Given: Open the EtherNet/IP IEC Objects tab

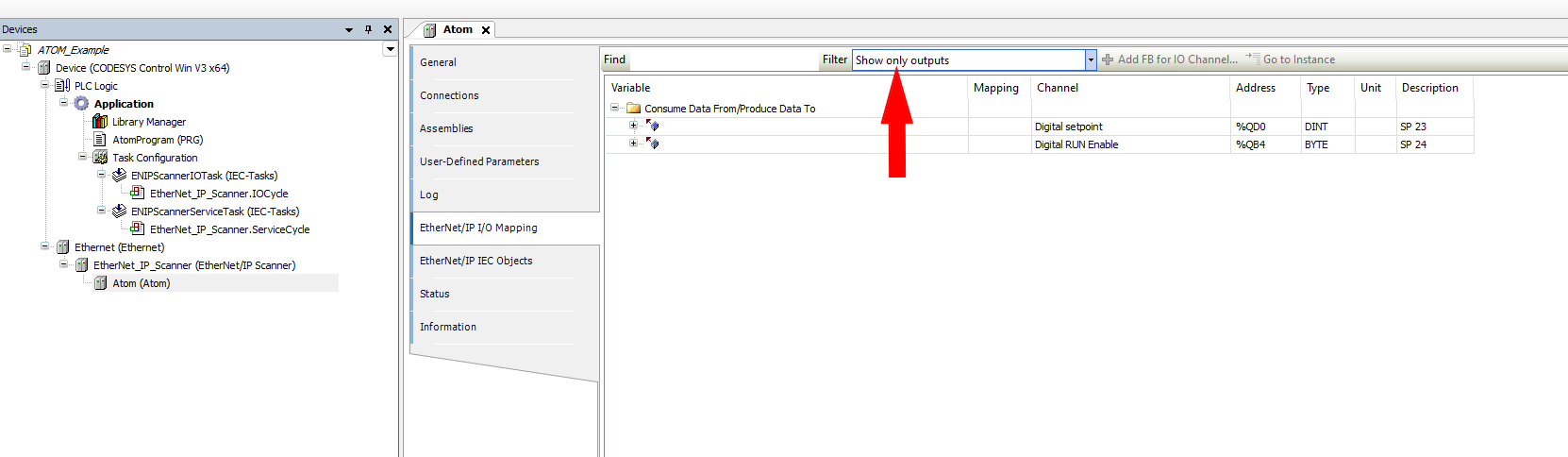Looking at the screenshot, I should click(505, 261).
